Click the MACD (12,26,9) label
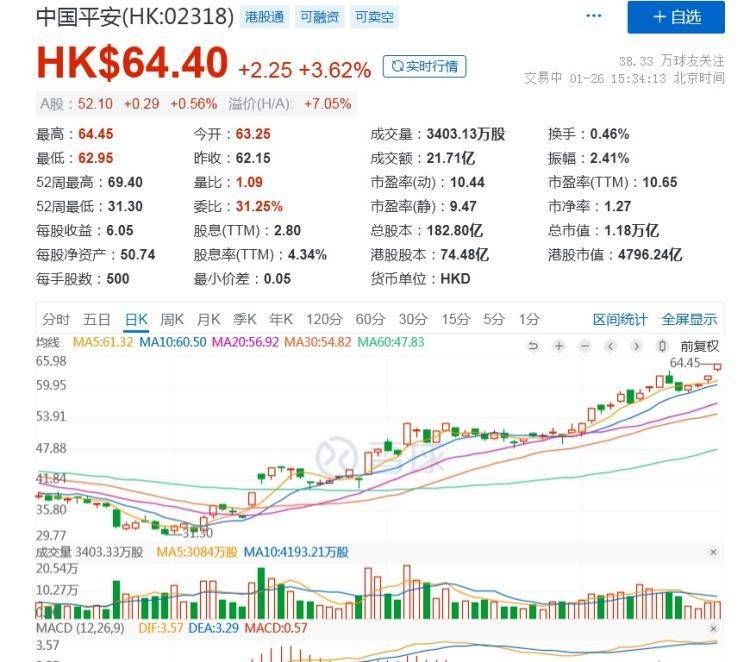Screen dimensions: 750x662 [80, 628]
